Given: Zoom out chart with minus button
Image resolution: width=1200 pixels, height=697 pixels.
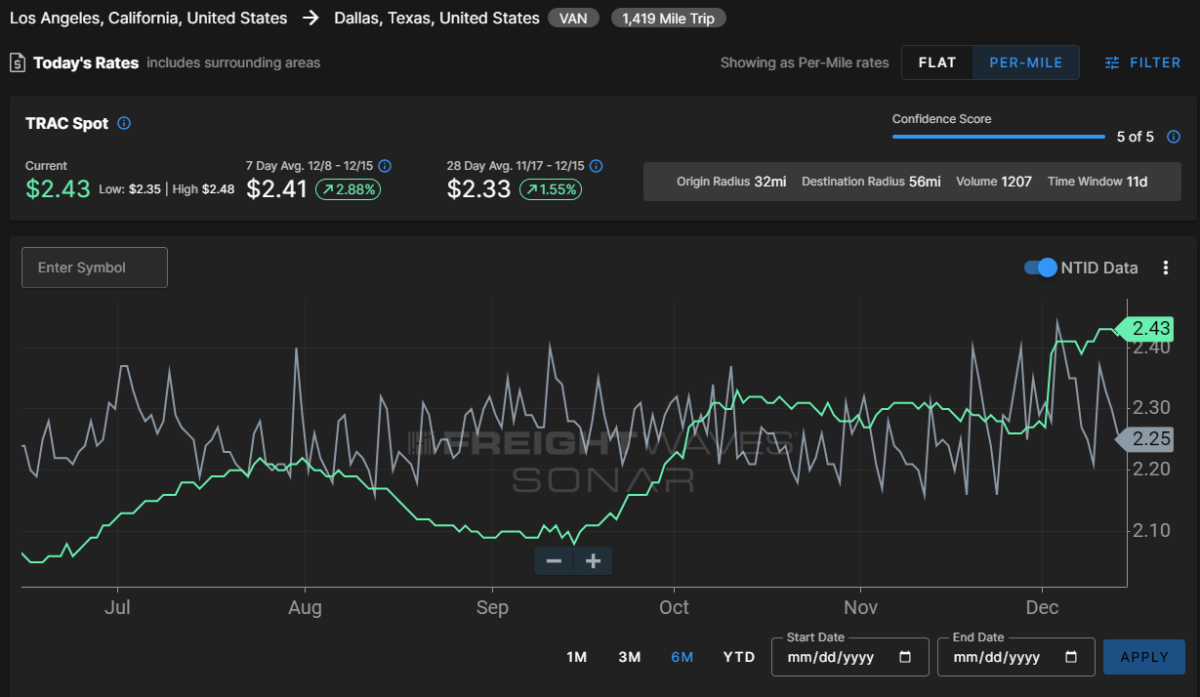Looking at the screenshot, I should click(554, 561).
